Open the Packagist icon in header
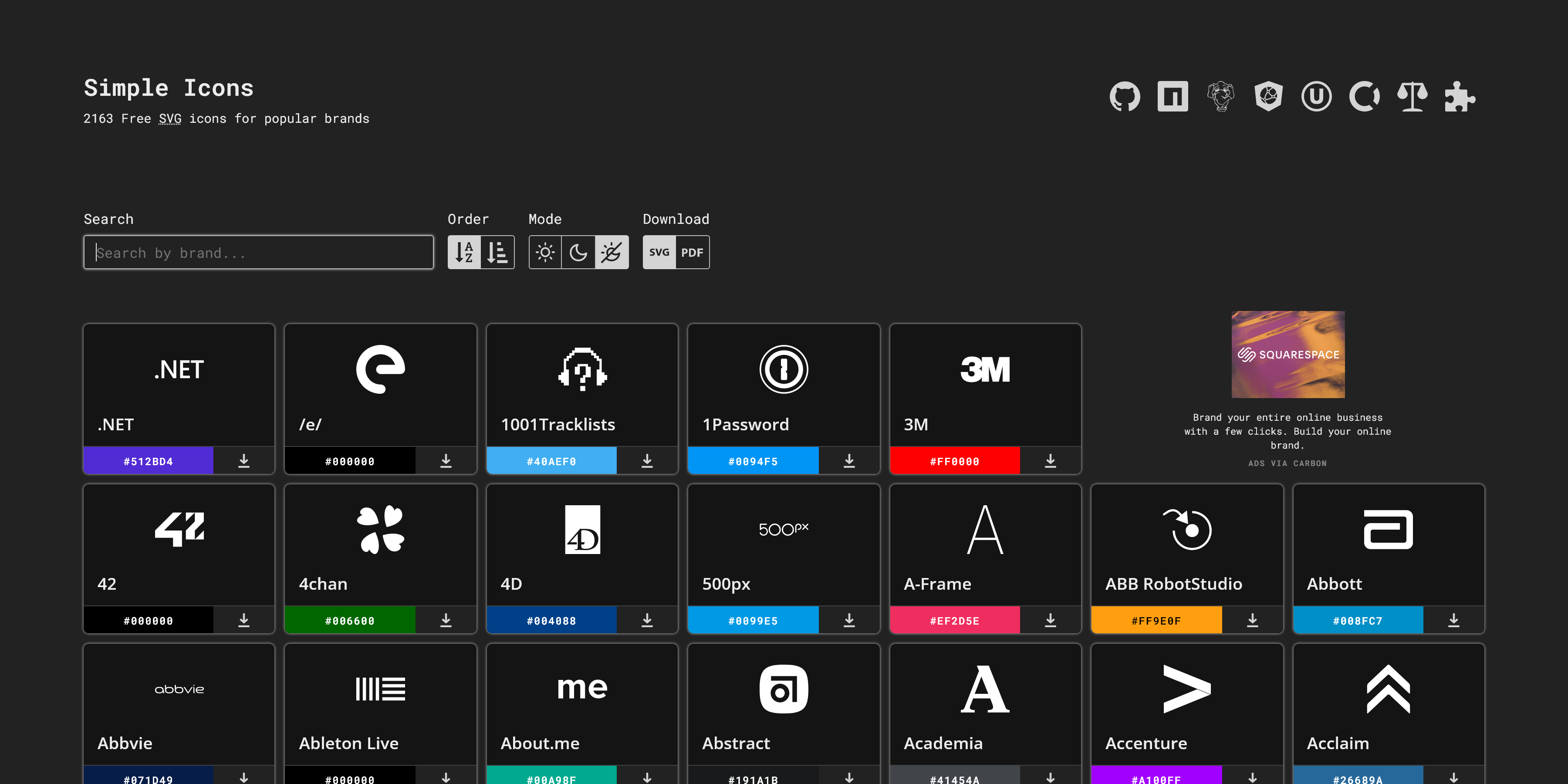 pyautogui.click(x=1220, y=96)
